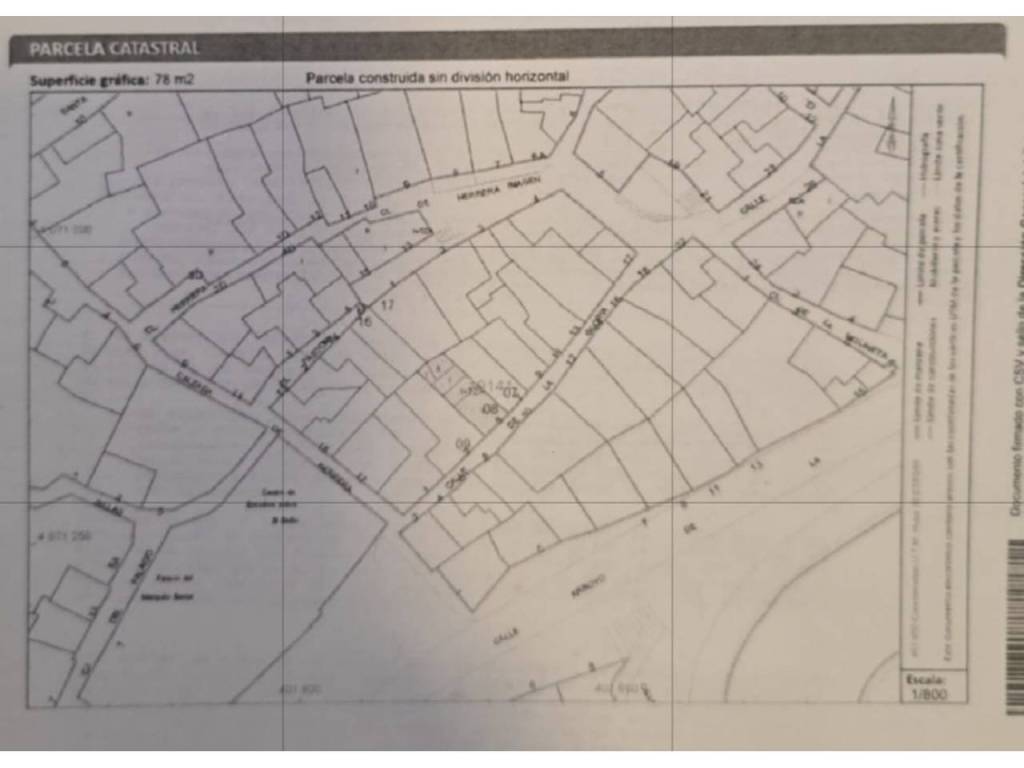The height and width of the screenshot is (768, 1024).
Task: Click the vertical map legend panel
Action: click(x=937, y=380)
